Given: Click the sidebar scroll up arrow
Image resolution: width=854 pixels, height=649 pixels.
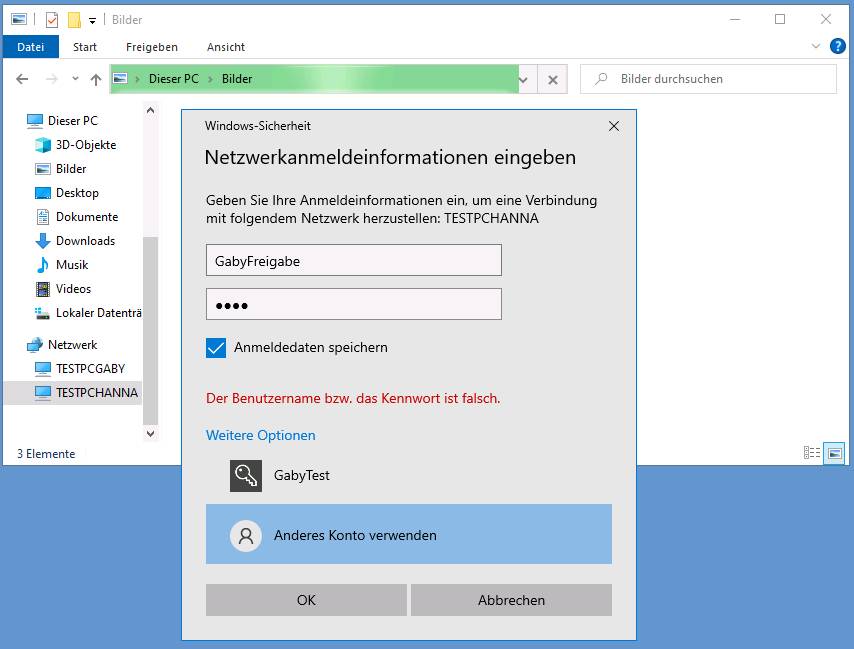Looking at the screenshot, I should (150, 111).
